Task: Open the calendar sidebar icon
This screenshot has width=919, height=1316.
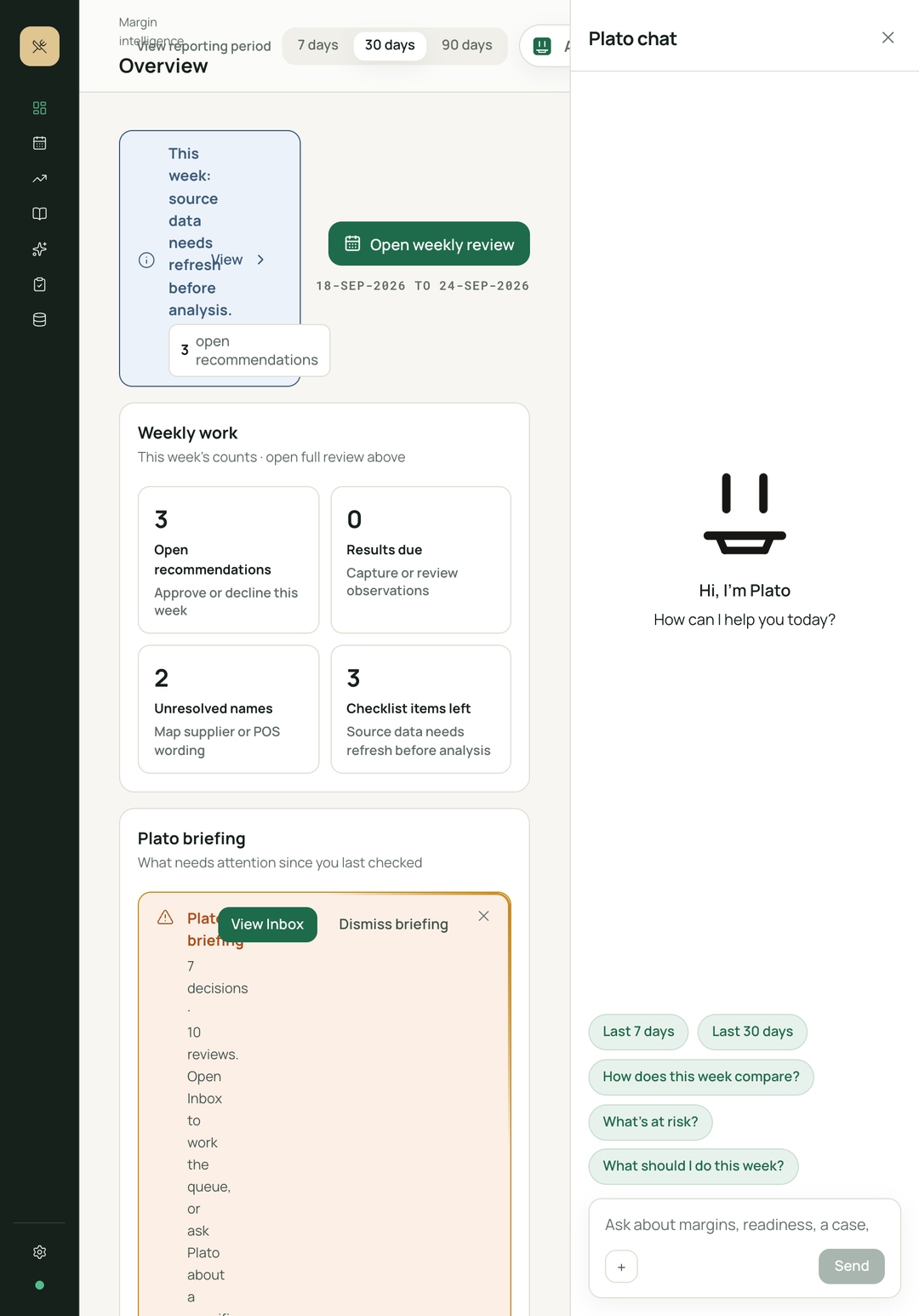Action: [39, 143]
